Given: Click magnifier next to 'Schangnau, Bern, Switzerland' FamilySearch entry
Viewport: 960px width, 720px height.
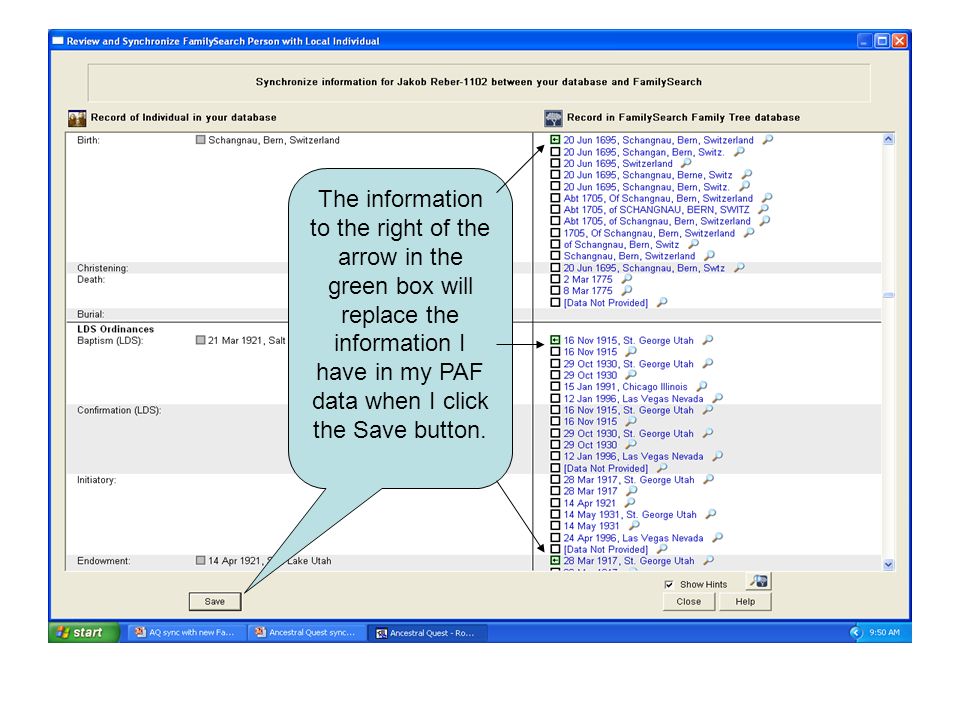Looking at the screenshot, I should pyautogui.click(x=709, y=255).
